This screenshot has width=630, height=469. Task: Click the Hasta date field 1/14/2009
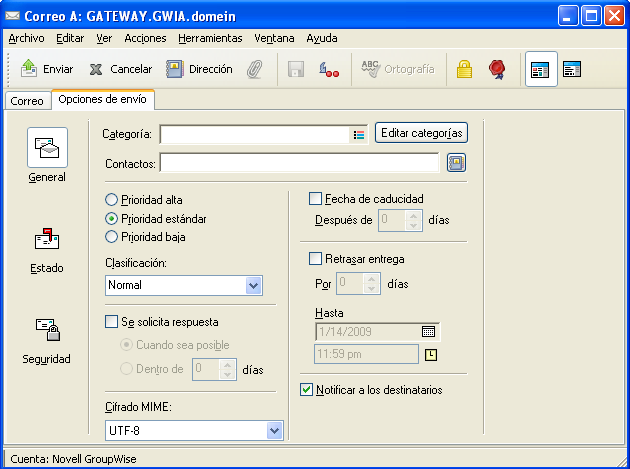[x=369, y=332]
